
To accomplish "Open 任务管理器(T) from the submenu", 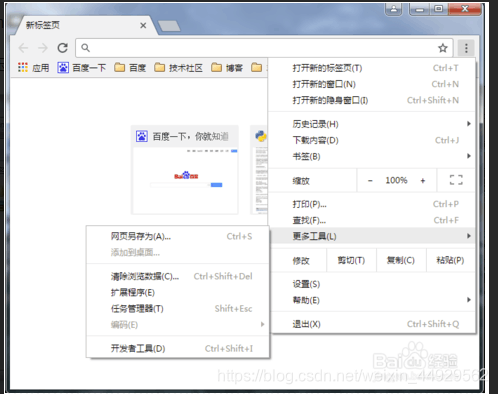I will [178, 308].
